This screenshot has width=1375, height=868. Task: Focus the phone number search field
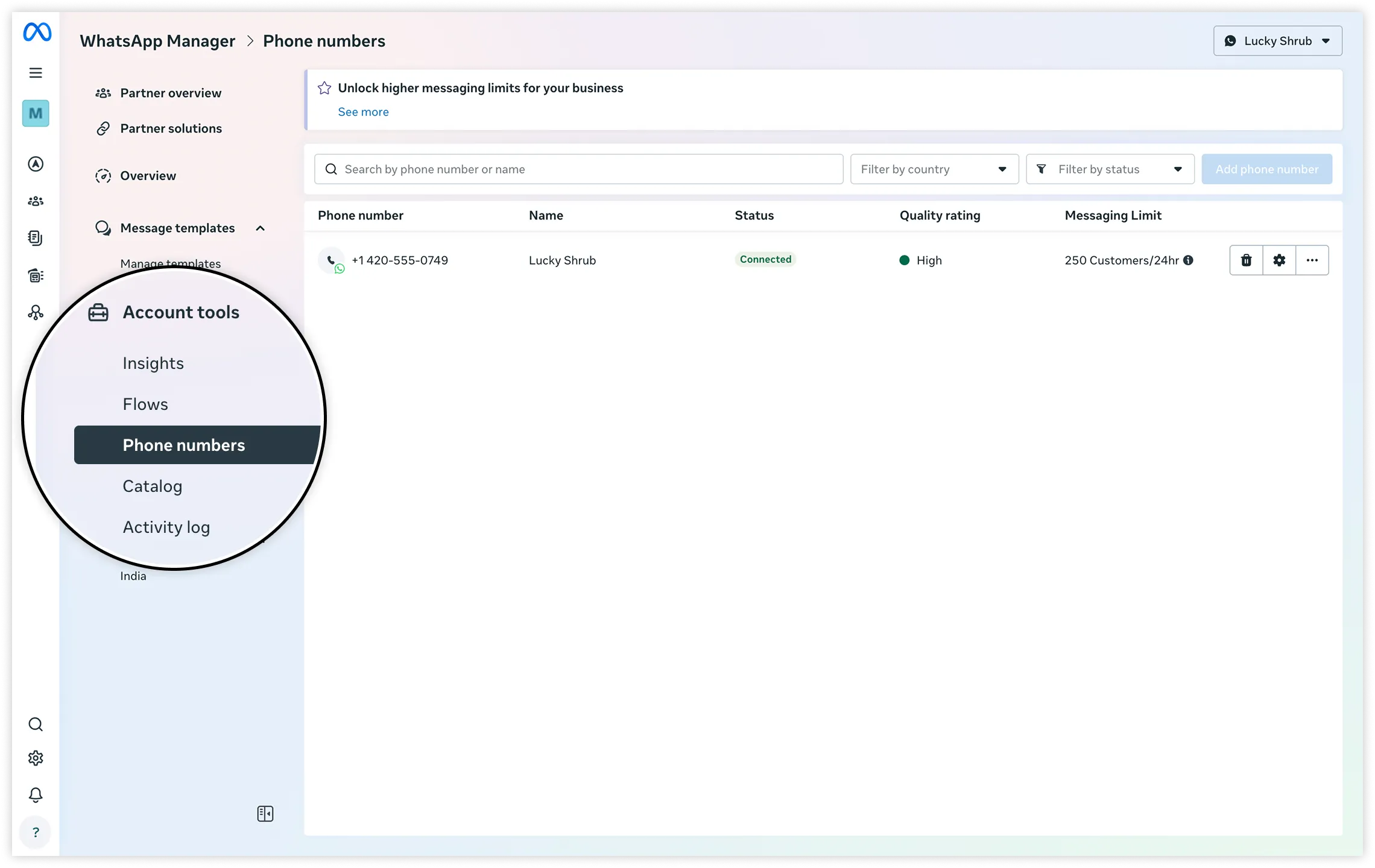tap(579, 169)
